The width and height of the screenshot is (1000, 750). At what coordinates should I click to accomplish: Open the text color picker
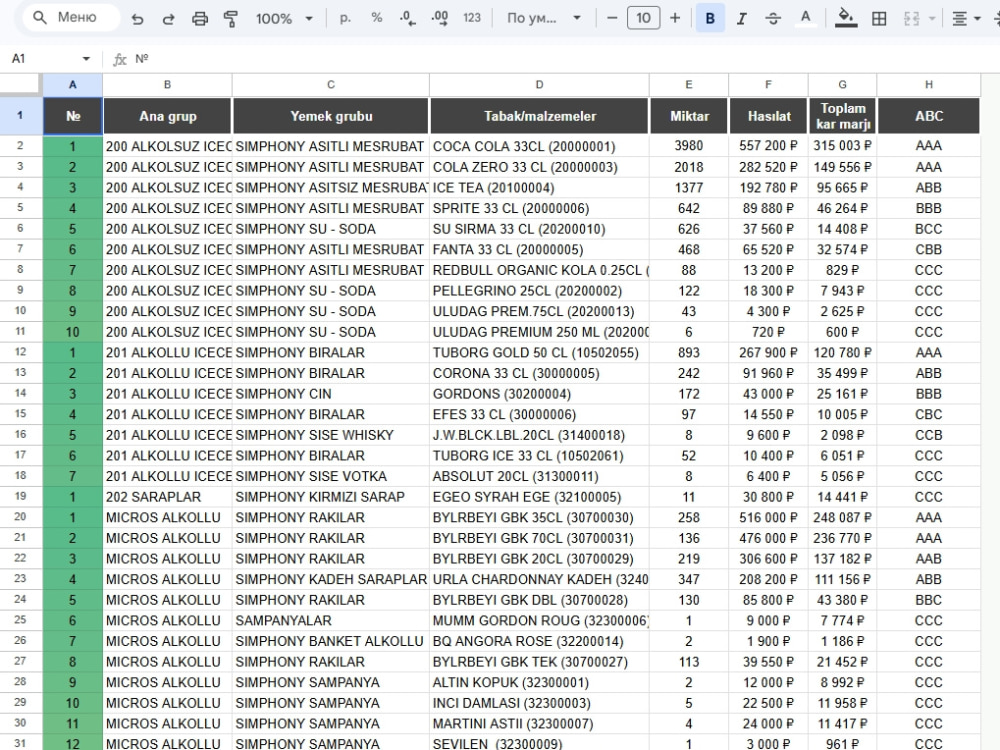point(805,18)
